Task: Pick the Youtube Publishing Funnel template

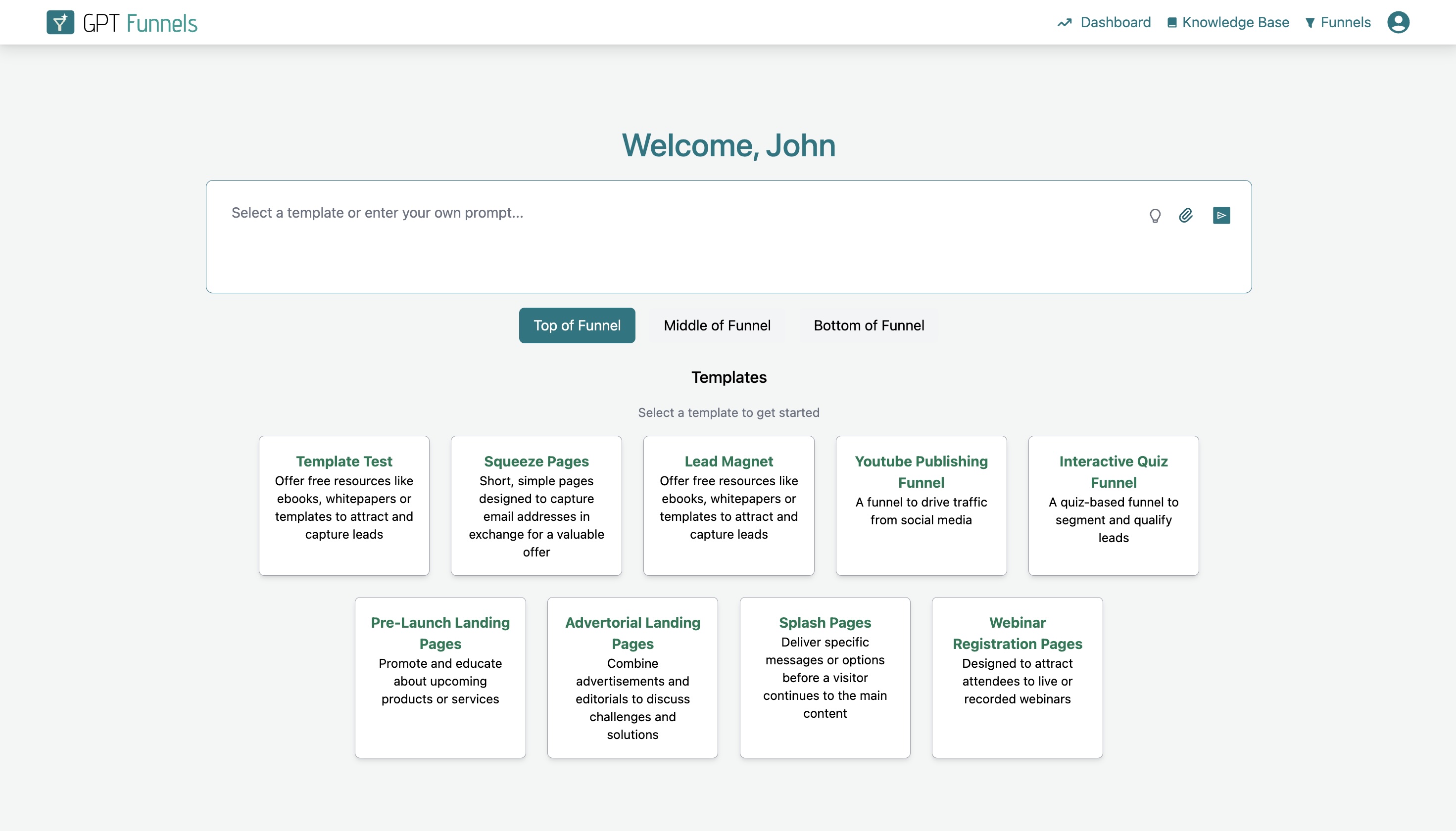Action: 921,506
